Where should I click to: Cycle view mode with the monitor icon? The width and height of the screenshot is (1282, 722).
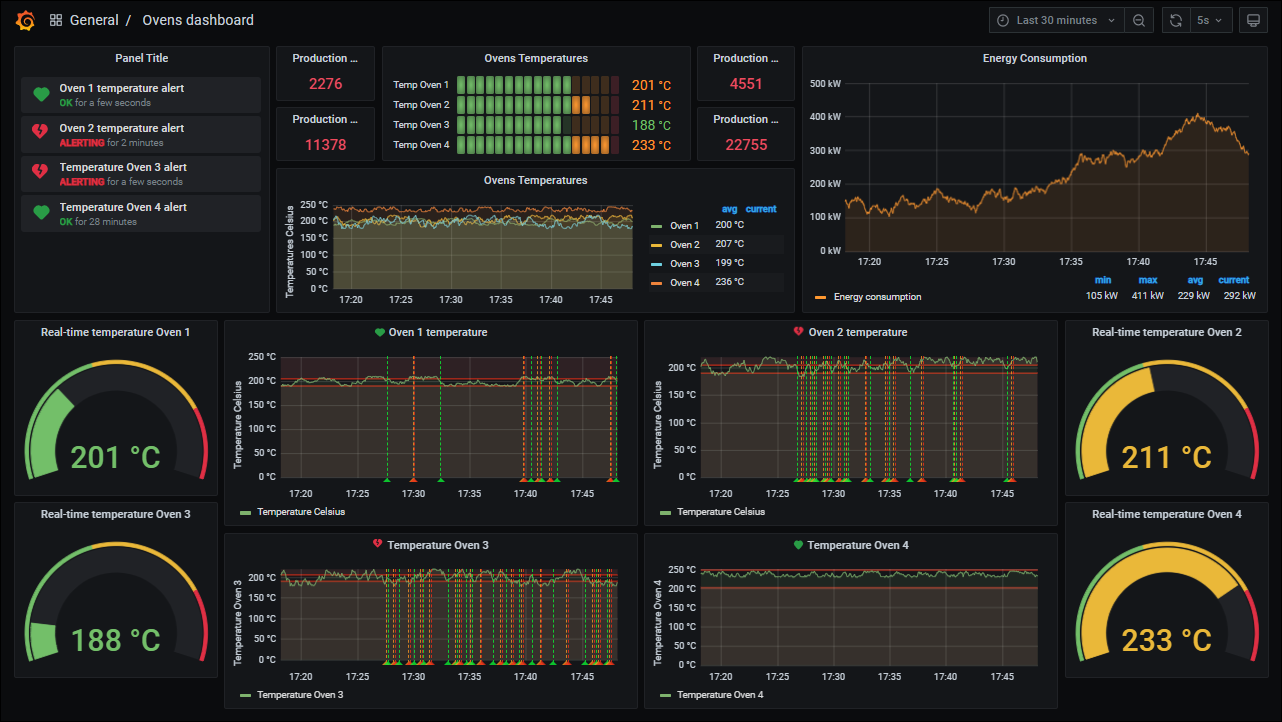pos(1252,20)
